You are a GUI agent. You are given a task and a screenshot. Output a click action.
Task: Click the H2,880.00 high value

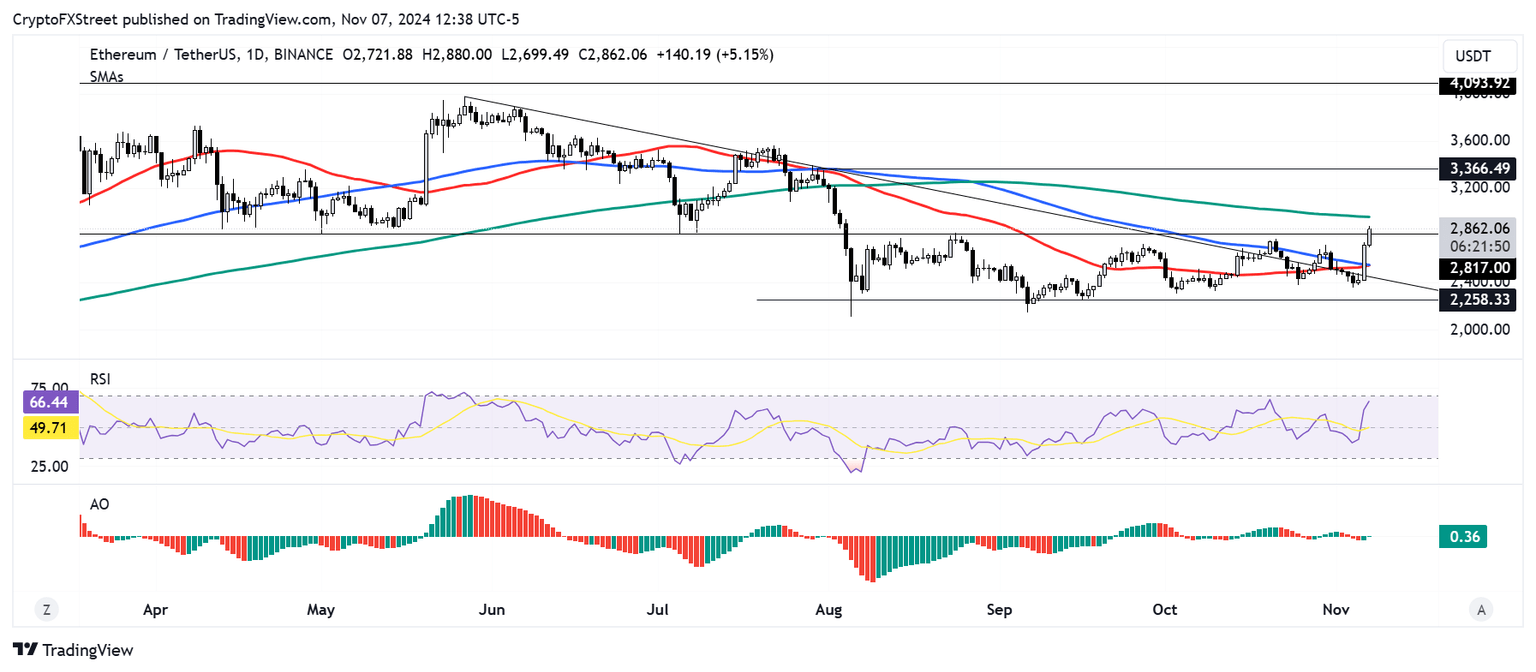point(456,54)
